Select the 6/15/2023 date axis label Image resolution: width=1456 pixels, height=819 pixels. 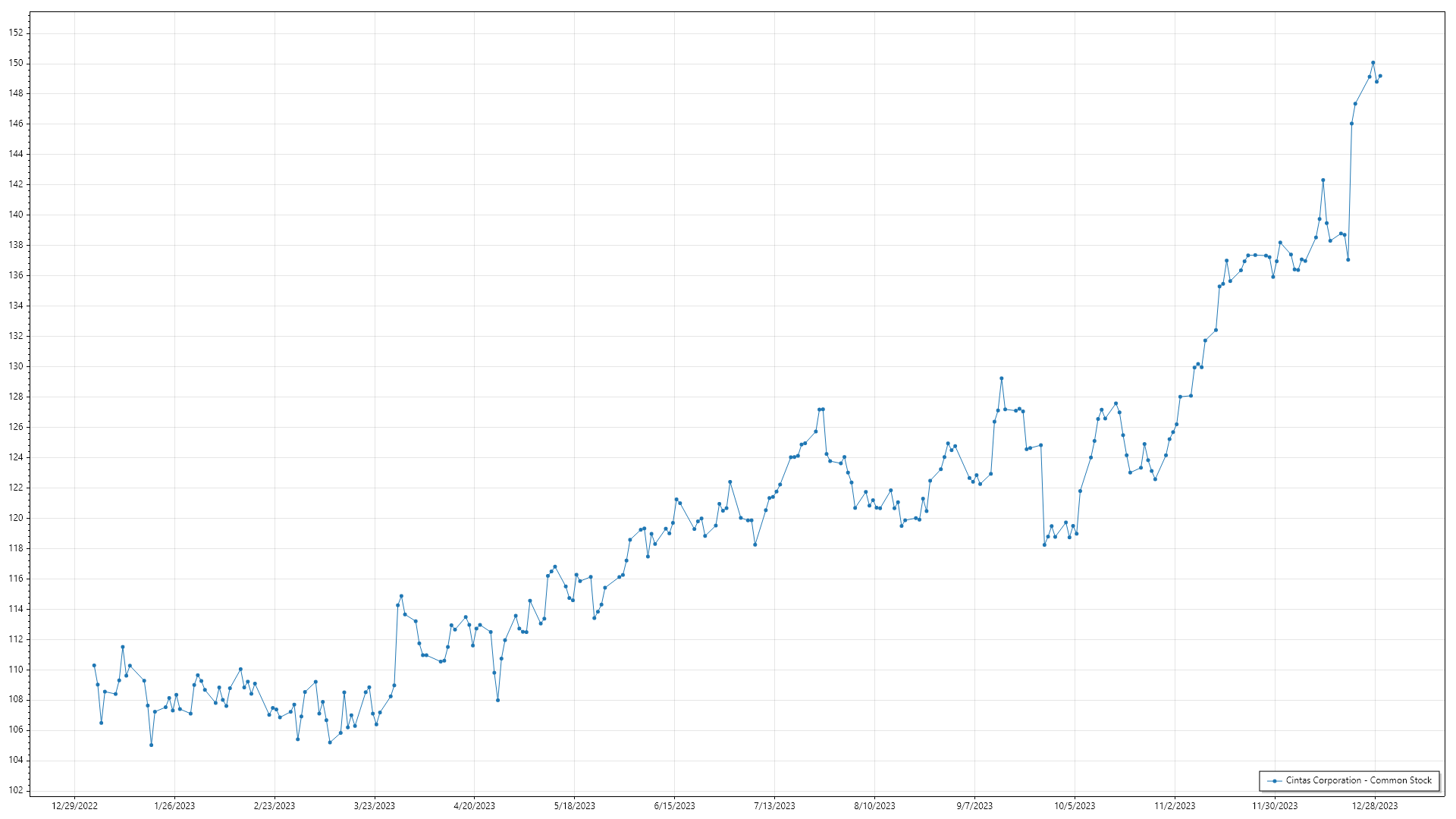click(674, 806)
